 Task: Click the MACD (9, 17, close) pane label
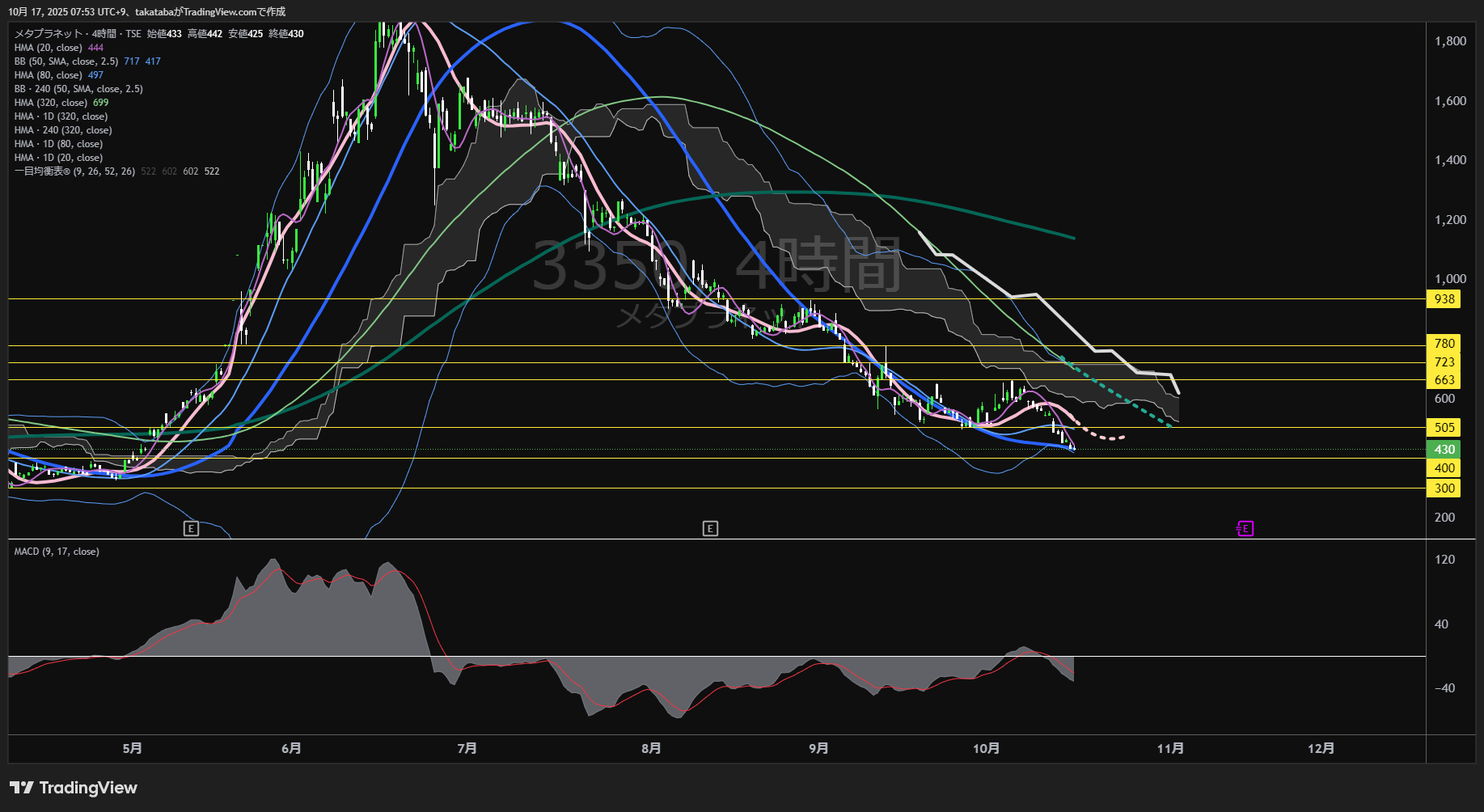[57, 552]
